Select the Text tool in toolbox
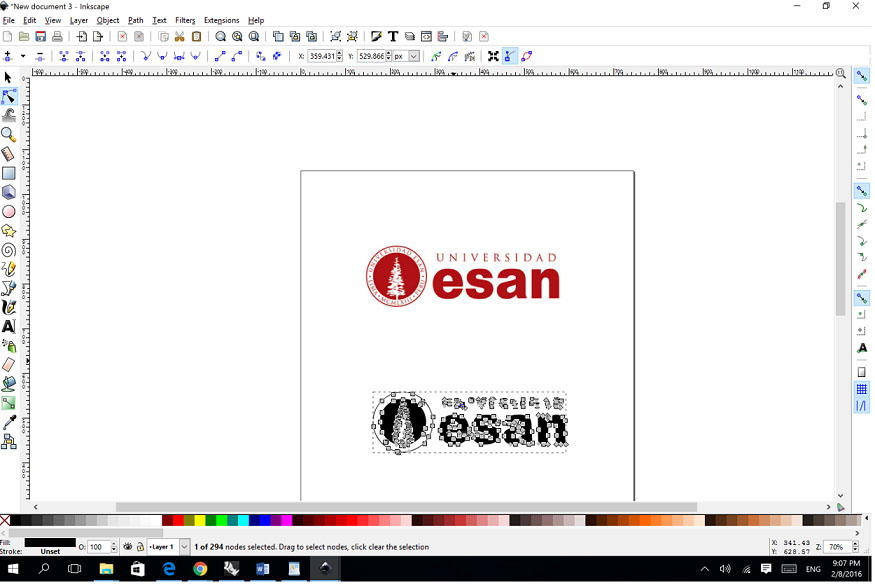This screenshot has width=875, height=585. pyautogui.click(x=8, y=327)
